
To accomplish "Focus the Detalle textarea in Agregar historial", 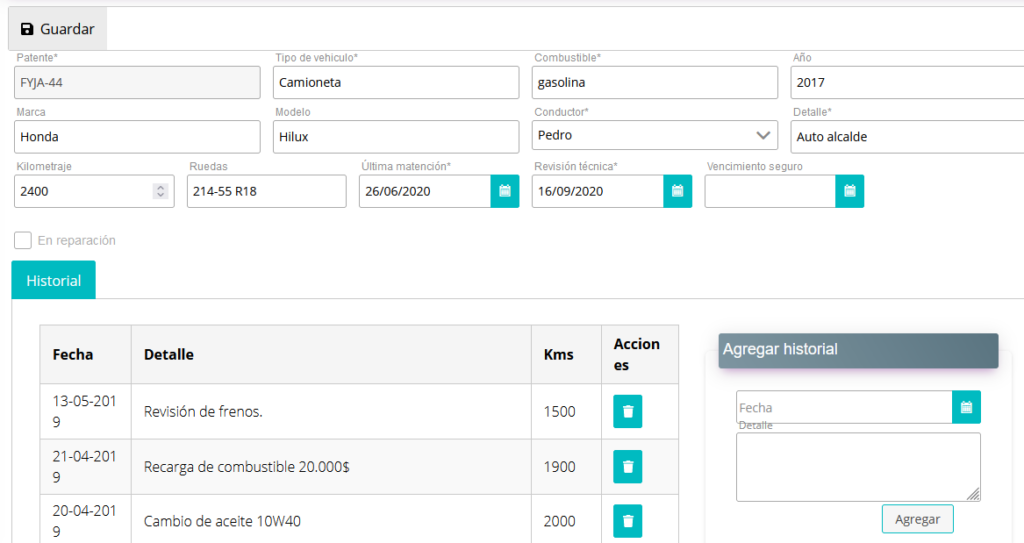I will [x=858, y=467].
